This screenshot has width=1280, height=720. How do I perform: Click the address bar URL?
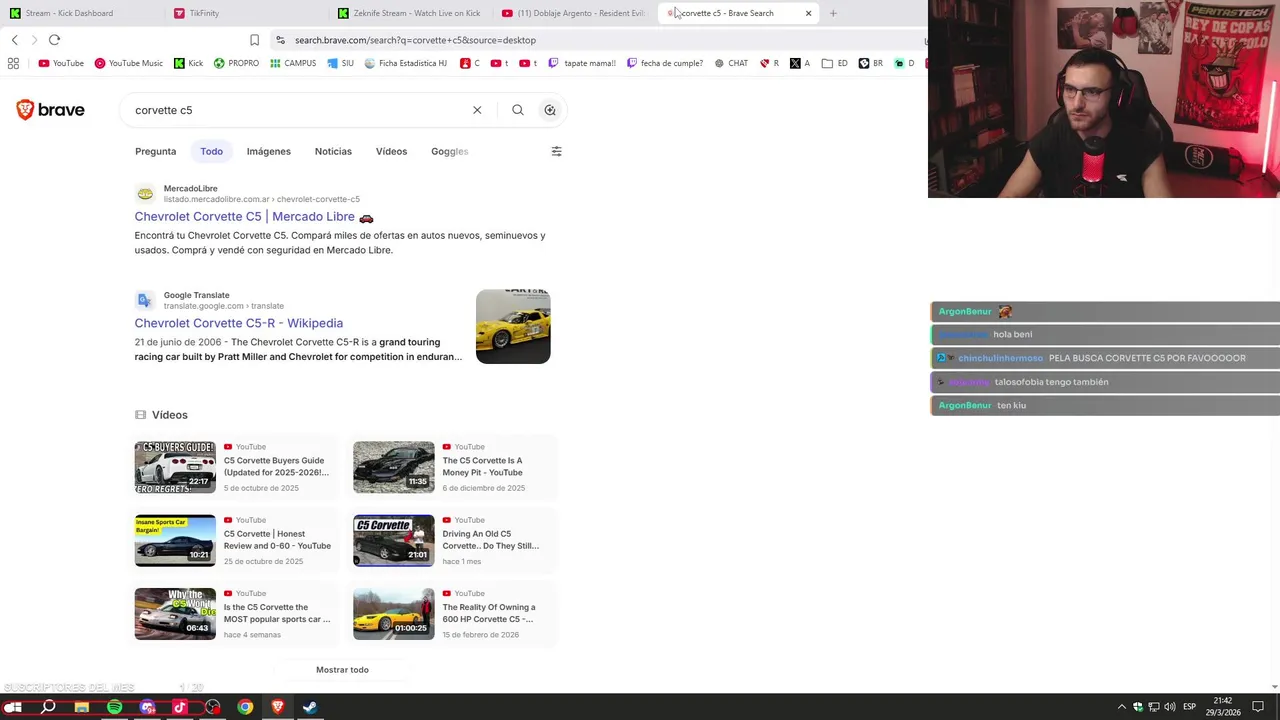[x=415, y=40]
